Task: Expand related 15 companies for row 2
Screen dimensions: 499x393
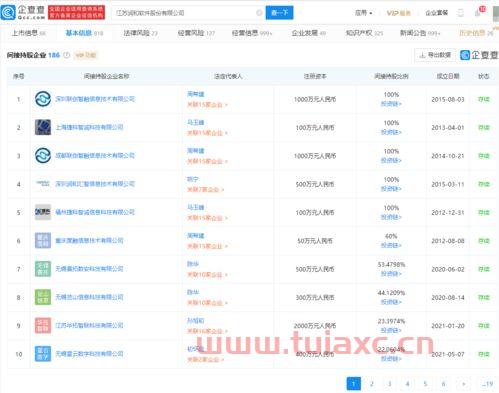Action: click(x=207, y=133)
